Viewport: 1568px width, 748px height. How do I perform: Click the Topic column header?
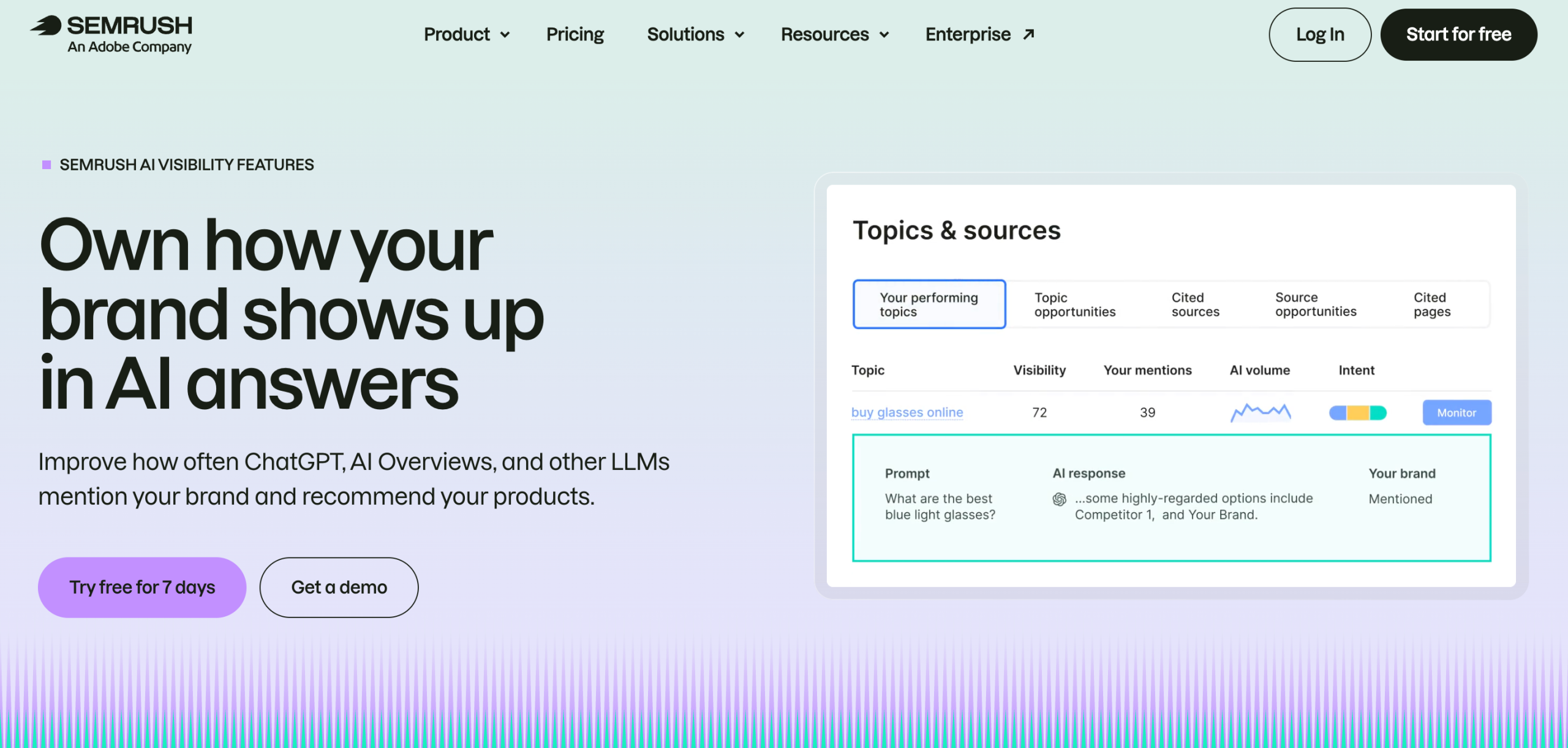tap(868, 370)
